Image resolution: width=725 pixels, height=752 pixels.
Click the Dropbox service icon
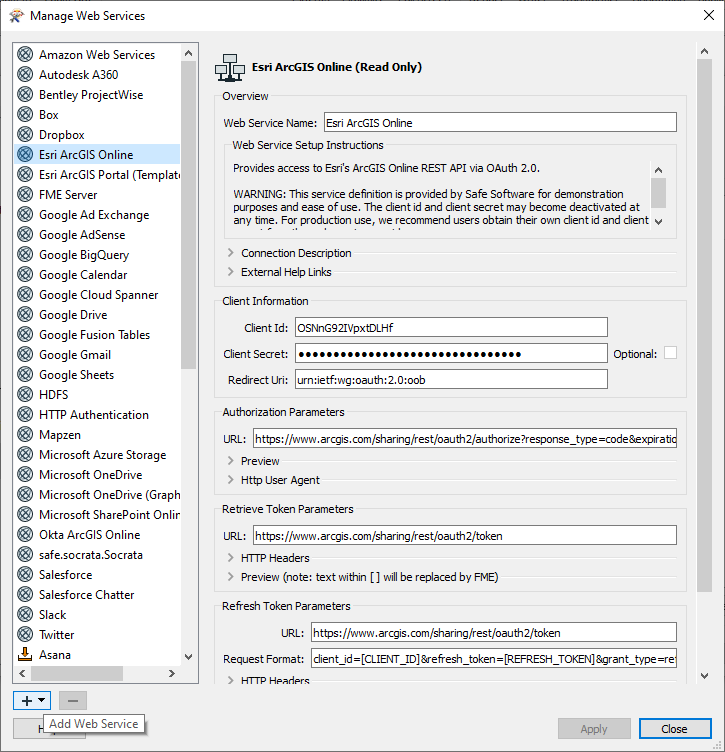[x=25, y=134]
